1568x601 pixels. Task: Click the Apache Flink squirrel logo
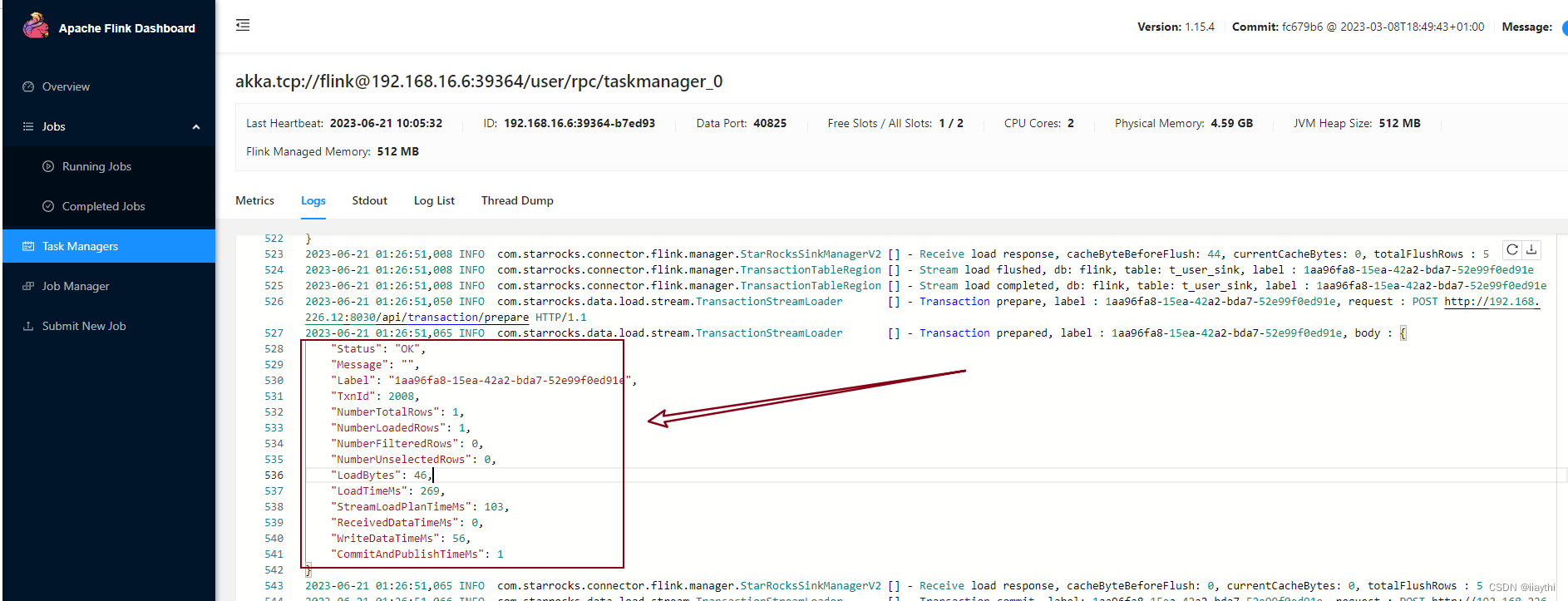[36, 26]
